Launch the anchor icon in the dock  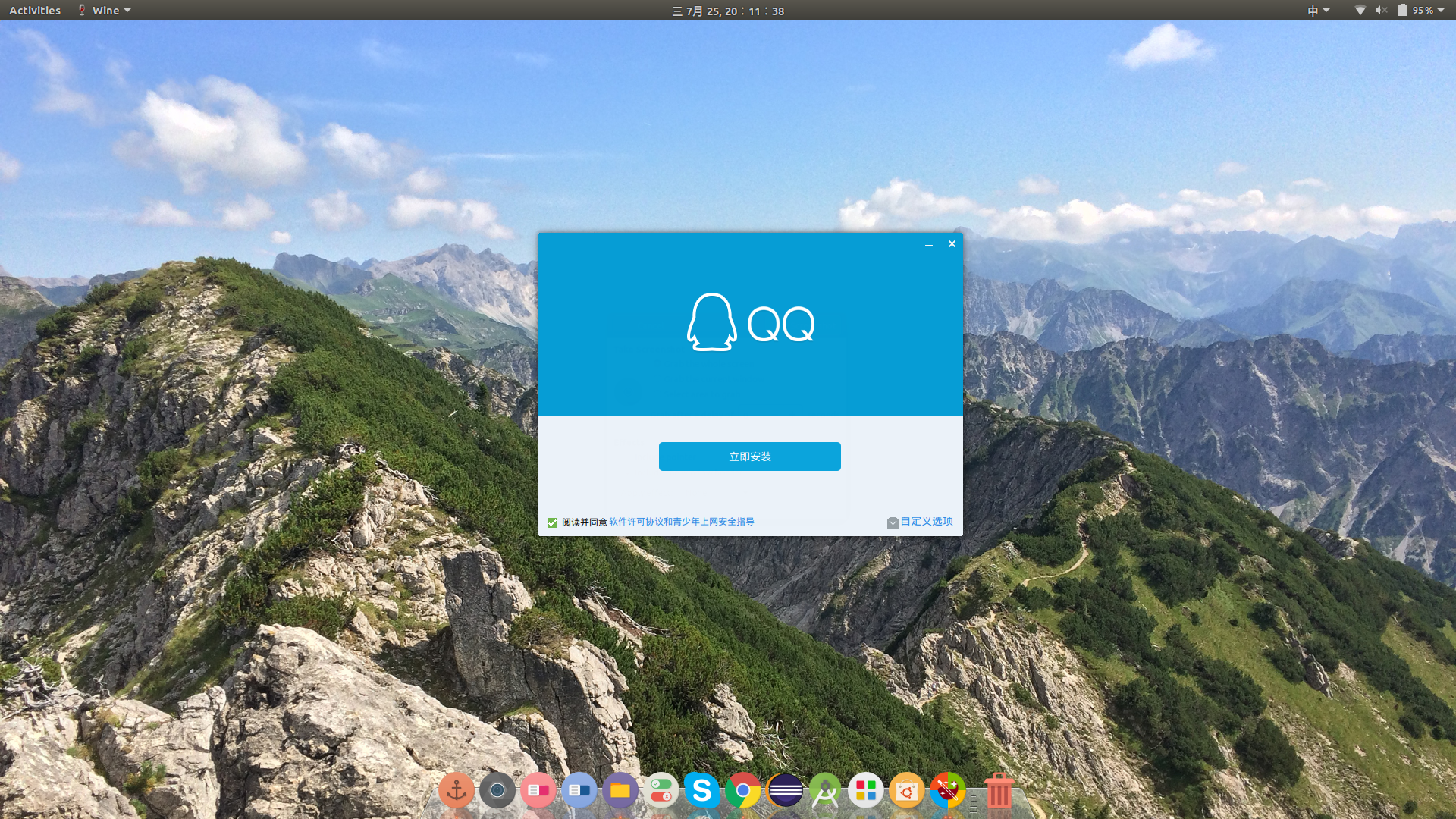point(457,791)
